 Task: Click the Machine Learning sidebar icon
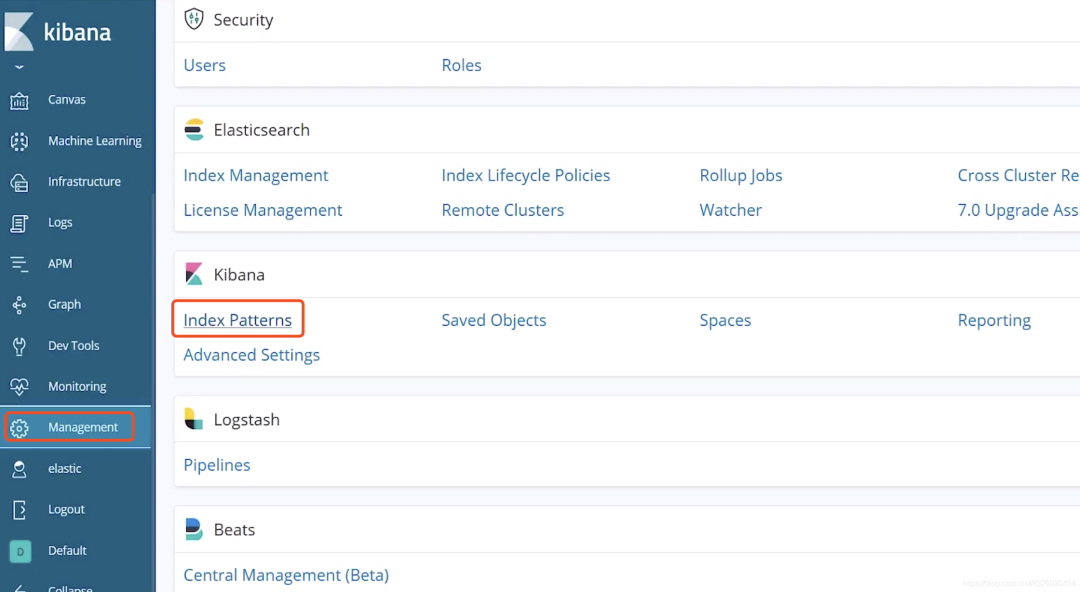pyautogui.click(x=19, y=141)
